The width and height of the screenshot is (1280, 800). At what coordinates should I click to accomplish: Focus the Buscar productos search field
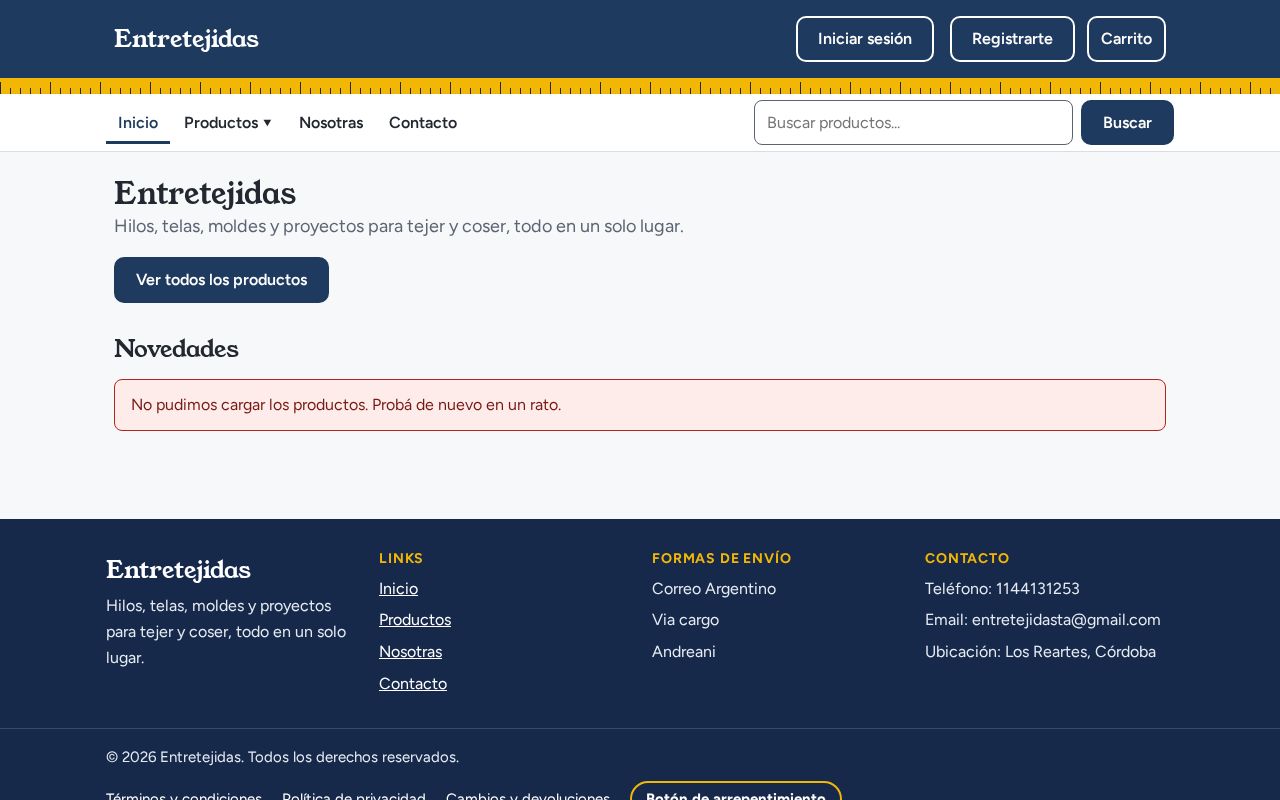[x=913, y=123]
